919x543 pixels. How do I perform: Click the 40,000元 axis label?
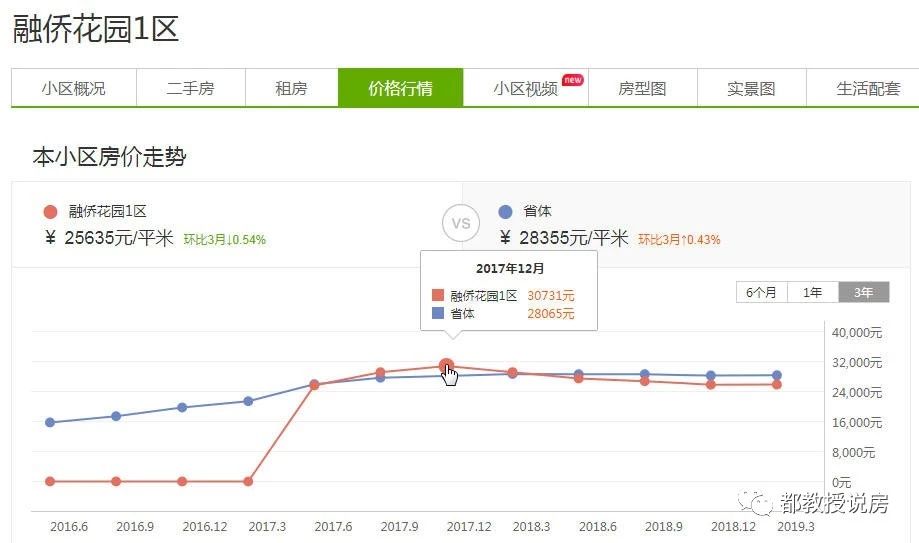857,332
